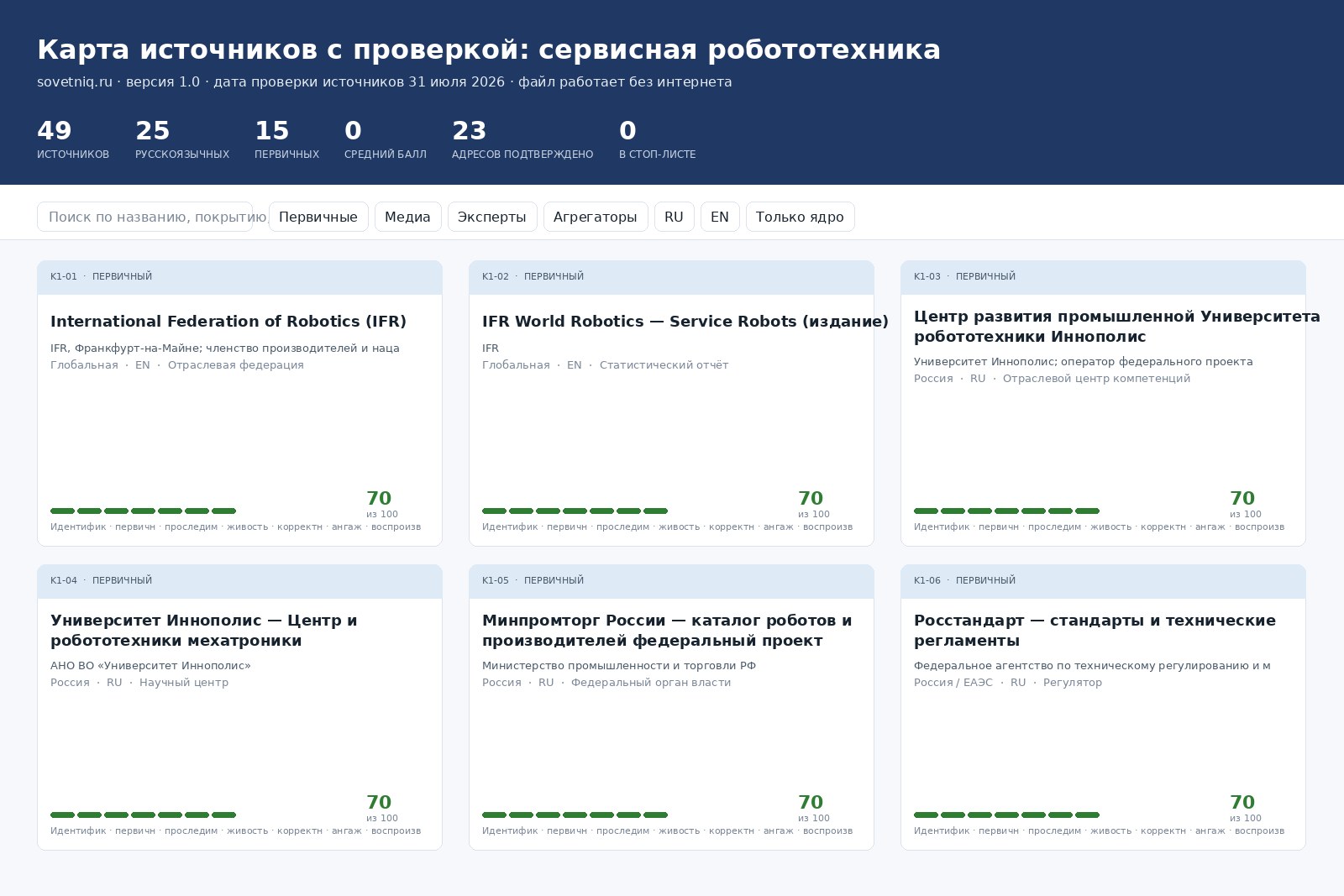1344x896 pixels.
Task: Click 'АНО ВО «Университет Иннополис»' text
Action: (150, 666)
